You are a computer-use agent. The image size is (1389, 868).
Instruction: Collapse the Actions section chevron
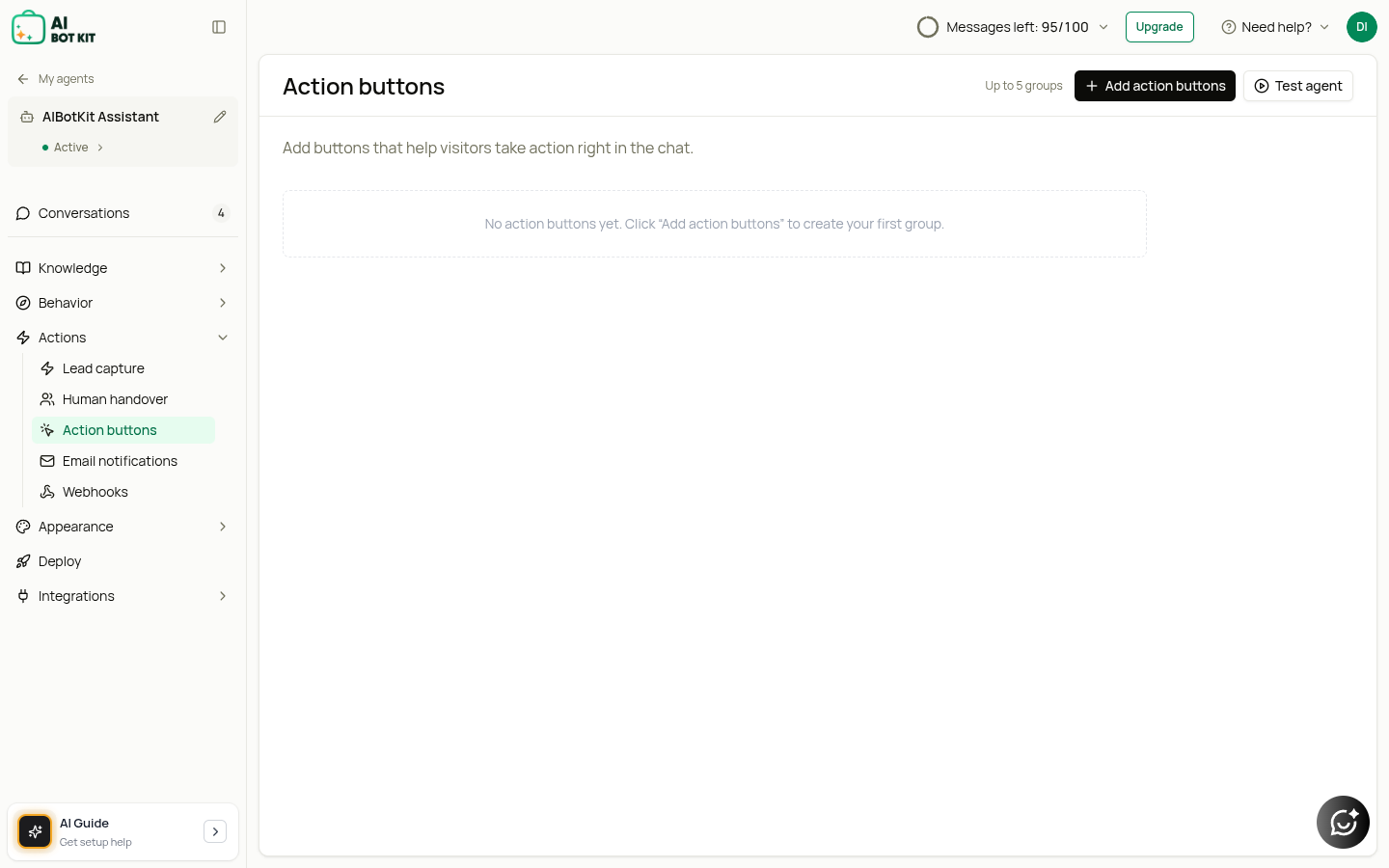click(x=223, y=338)
